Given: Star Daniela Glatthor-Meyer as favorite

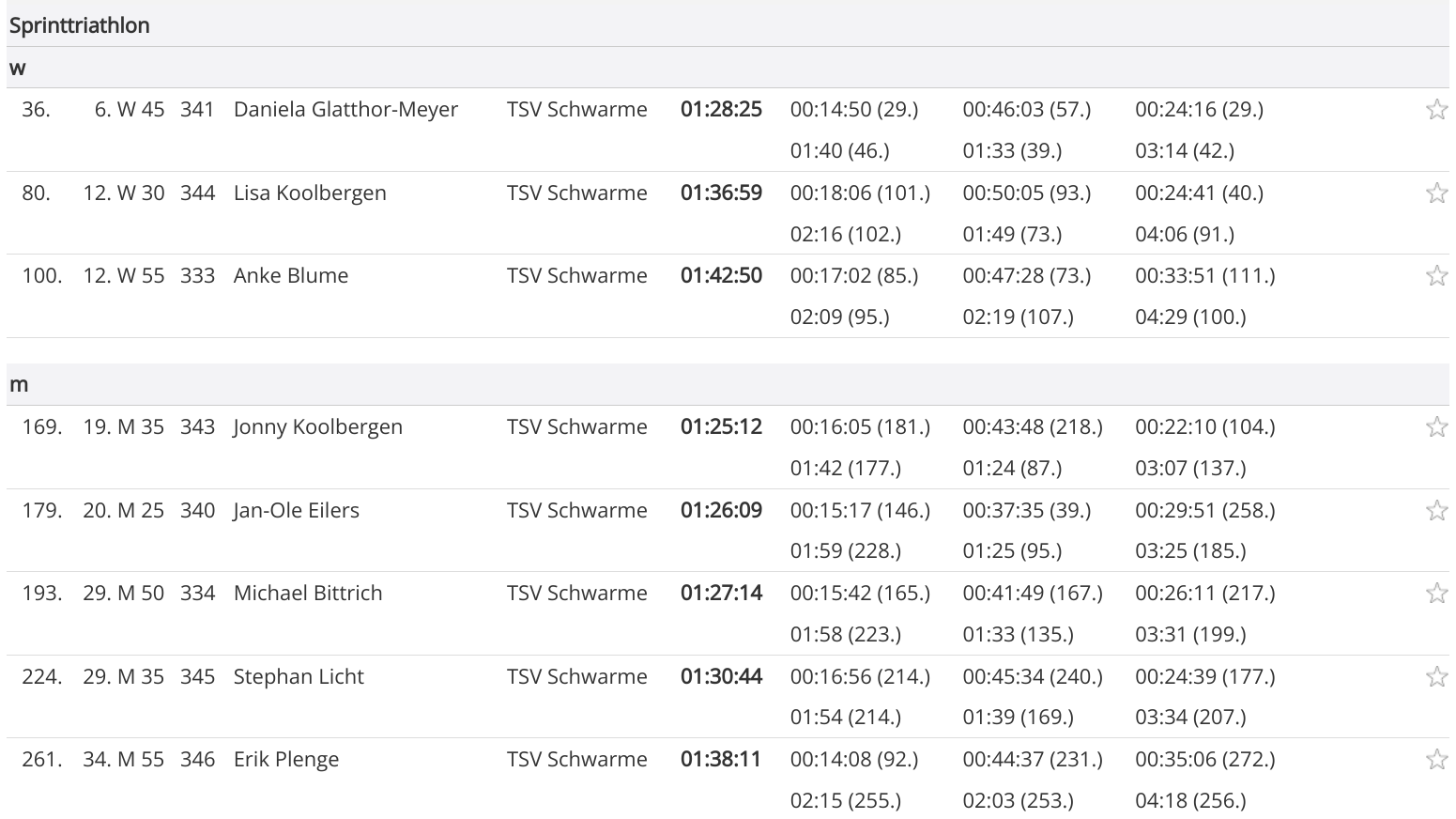Looking at the screenshot, I should (x=1435, y=110).
